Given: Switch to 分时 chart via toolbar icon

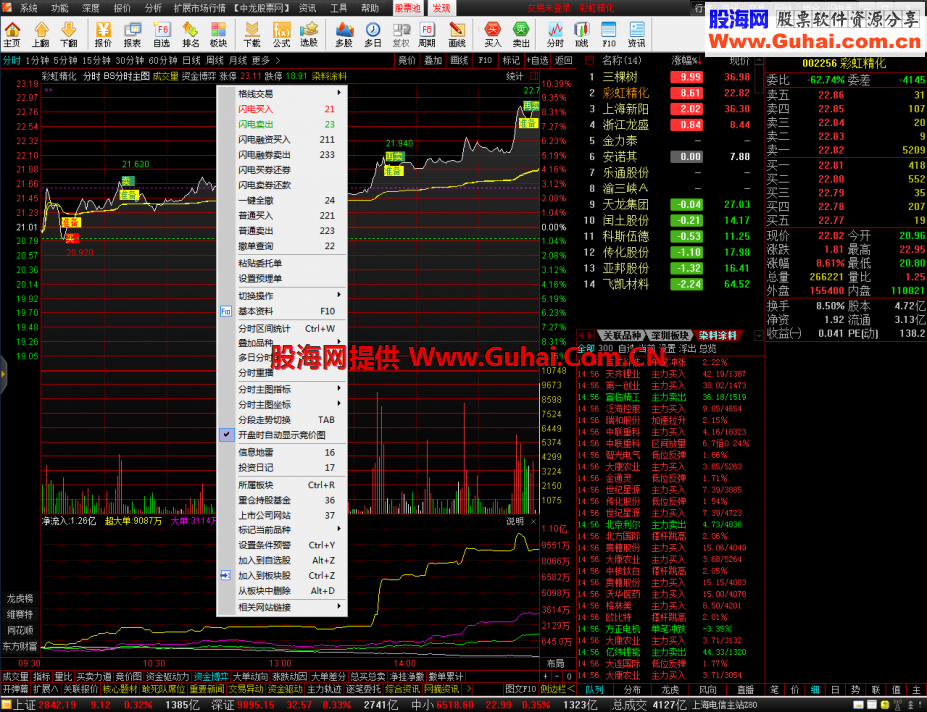Looking at the screenshot, I should 555,34.
